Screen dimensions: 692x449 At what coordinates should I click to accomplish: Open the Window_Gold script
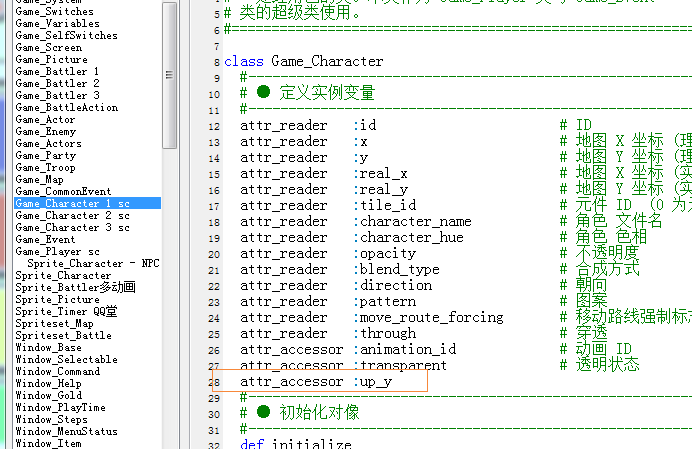48,395
